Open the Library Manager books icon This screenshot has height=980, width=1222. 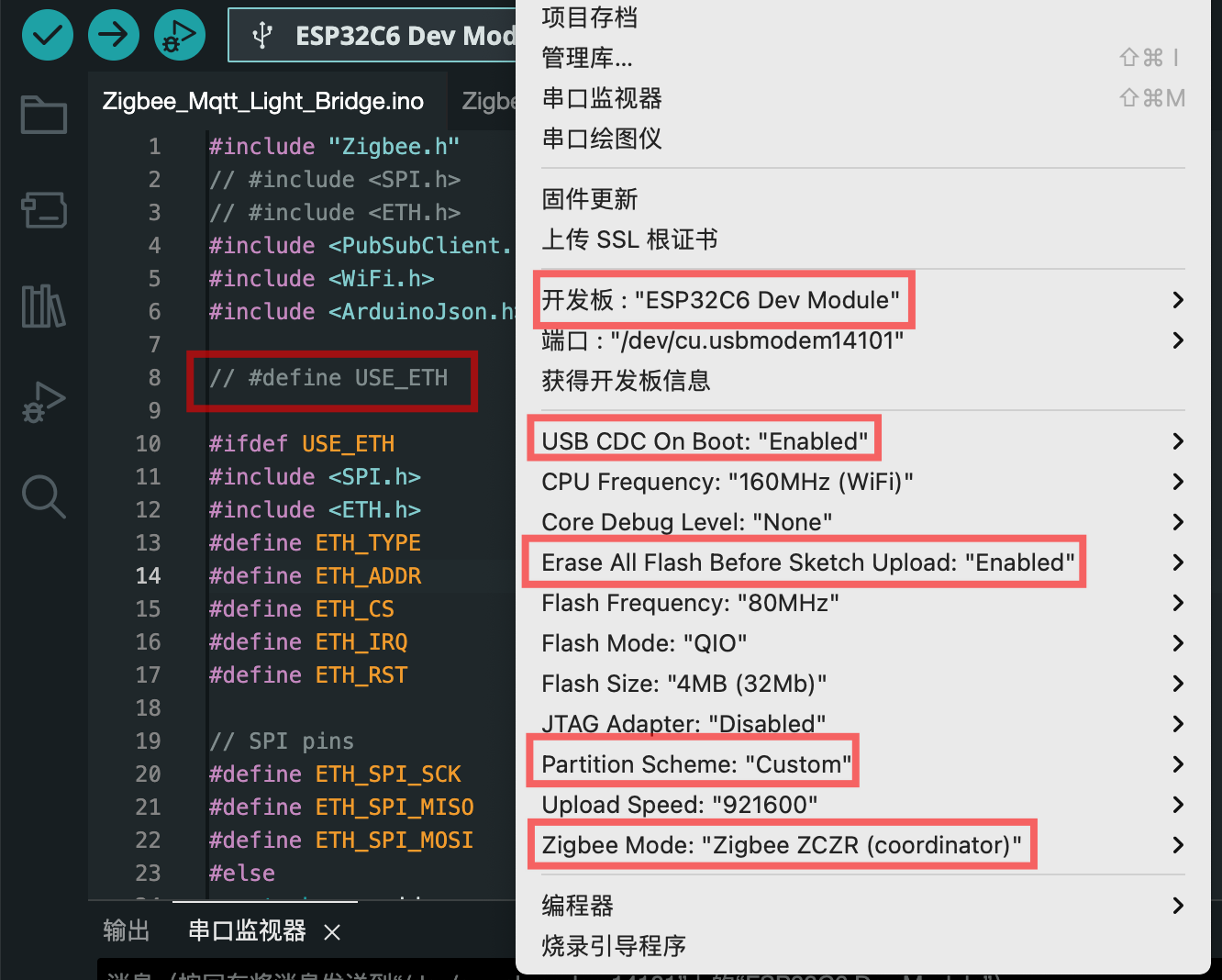coord(44,306)
